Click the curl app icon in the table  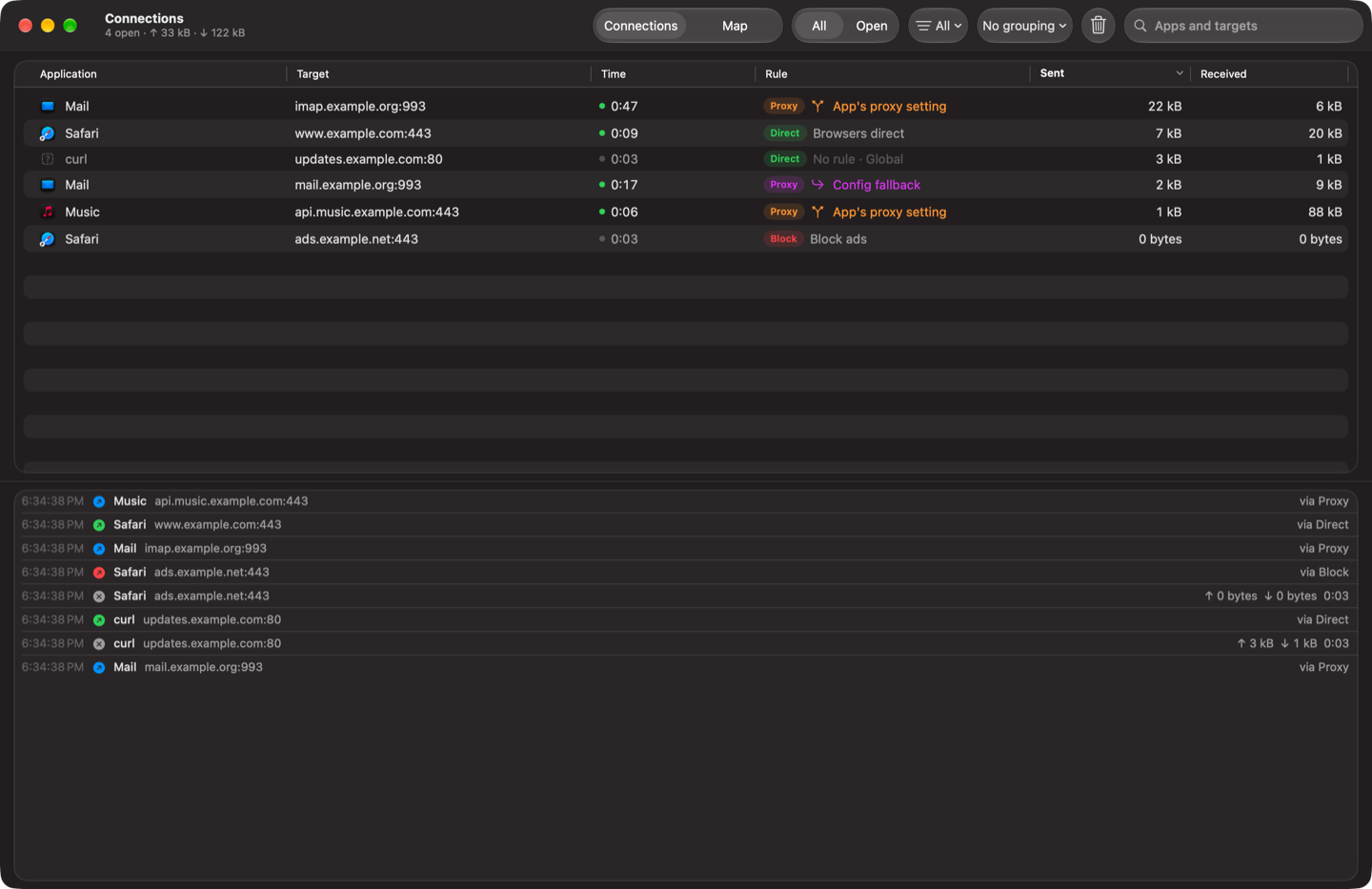click(x=48, y=159)
